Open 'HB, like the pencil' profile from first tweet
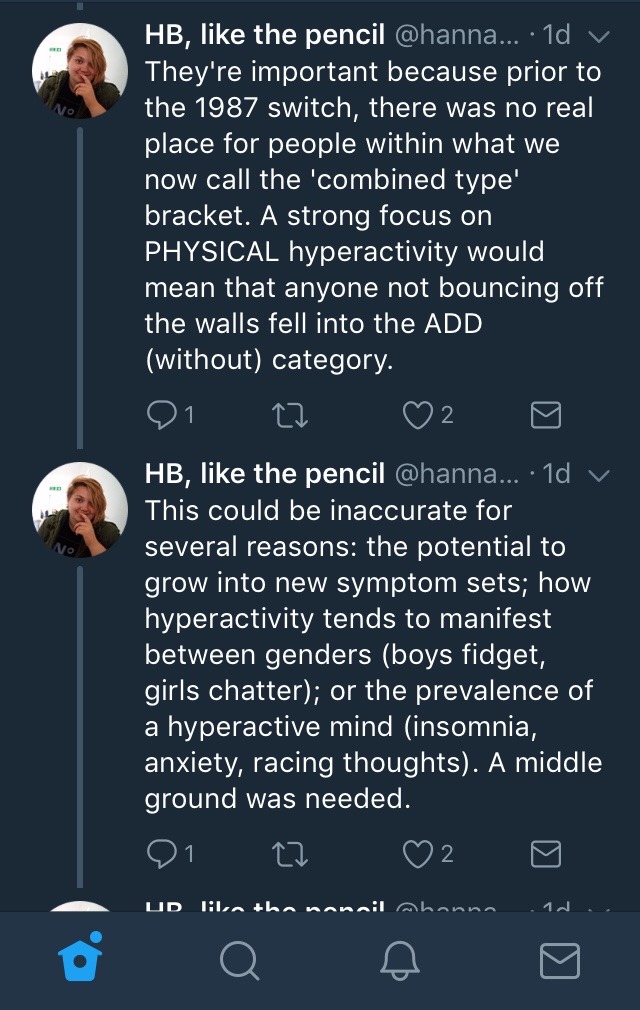640x1010 pixels. [x=265, y=36]
